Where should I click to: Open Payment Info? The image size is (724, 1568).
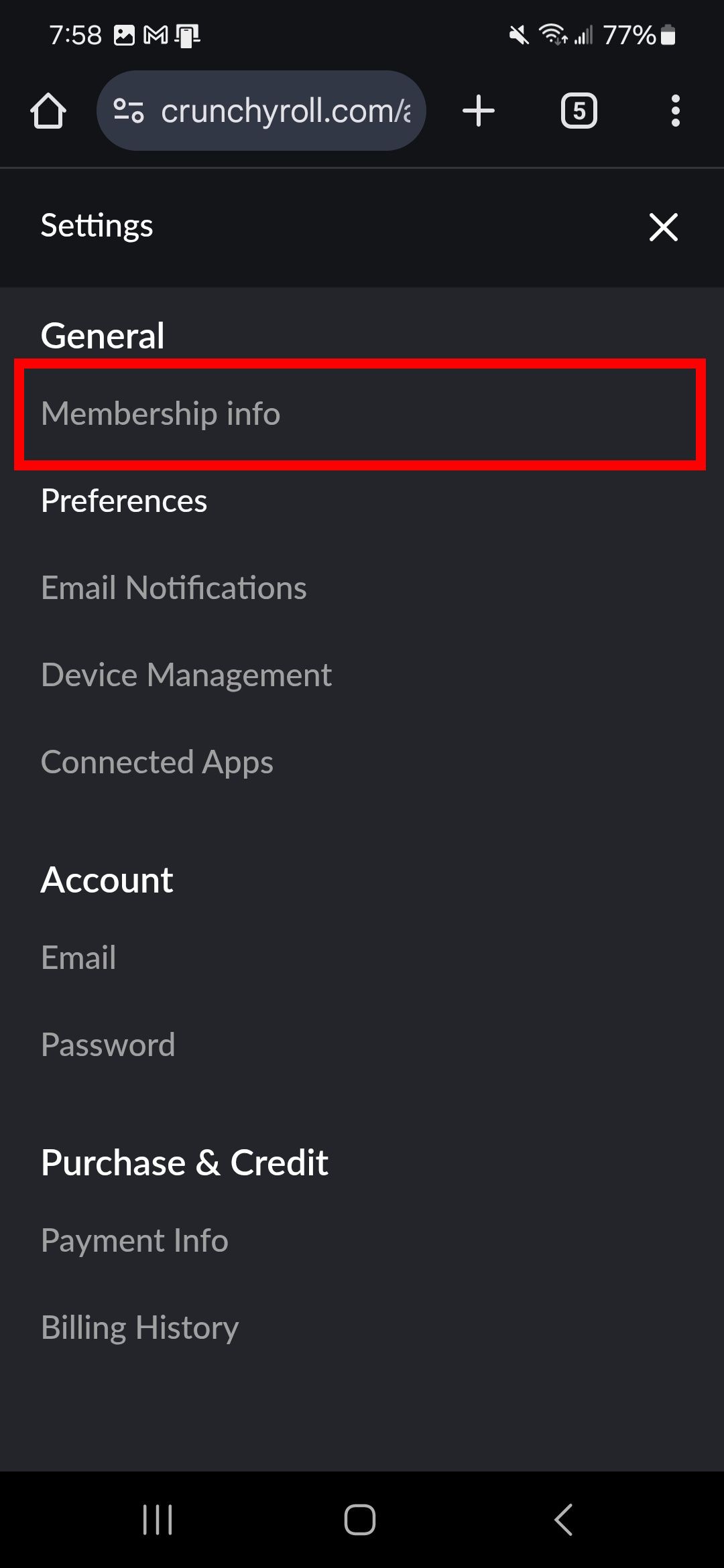135,1240
